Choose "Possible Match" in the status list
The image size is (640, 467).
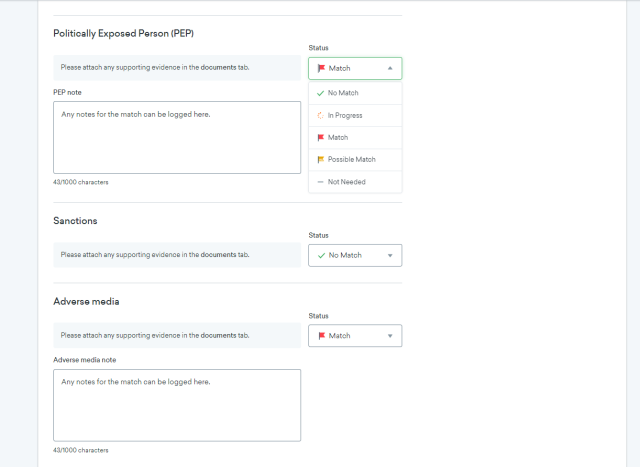(x=351, y=159)
